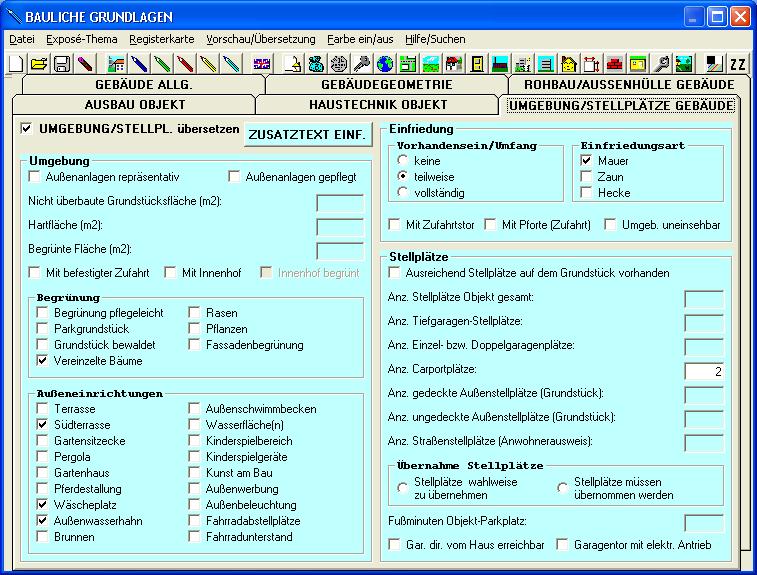The width and height of the screenshot is (757, 575).
Task: Click the Anz. Carportplätze input field
Action: point(704,371)
